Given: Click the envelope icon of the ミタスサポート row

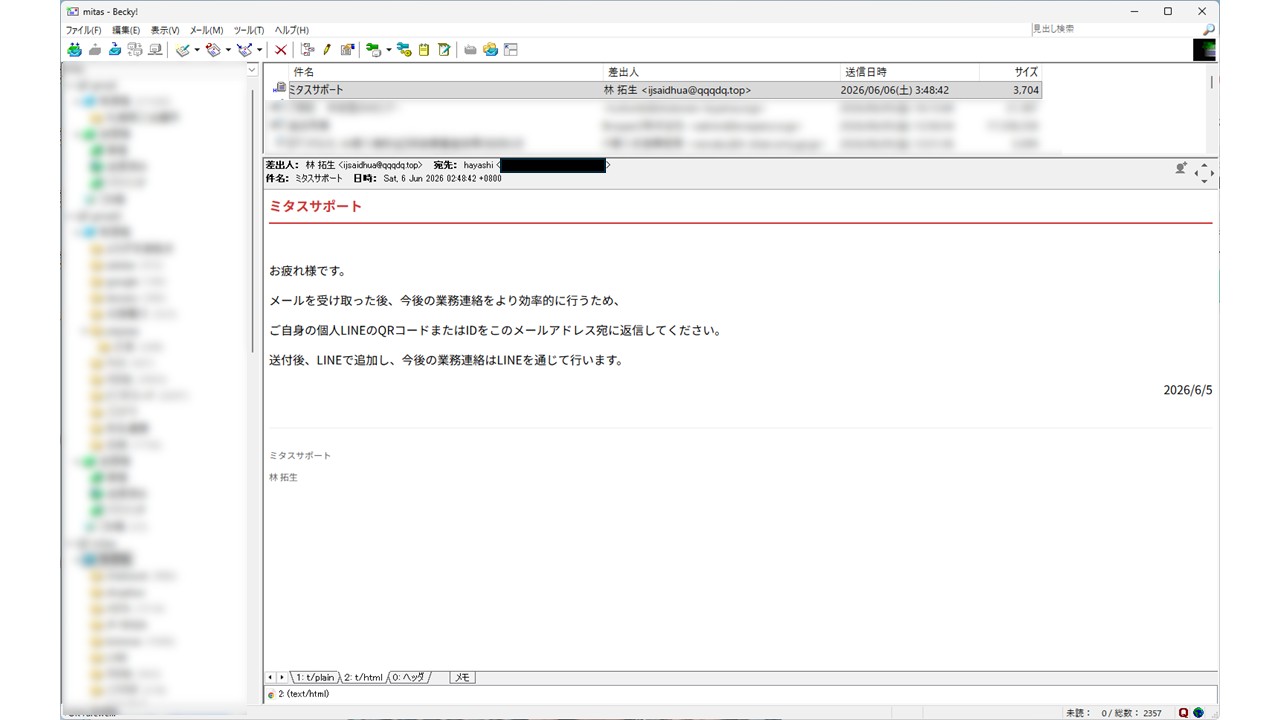Looking at the screenshot, I should 279,89.
